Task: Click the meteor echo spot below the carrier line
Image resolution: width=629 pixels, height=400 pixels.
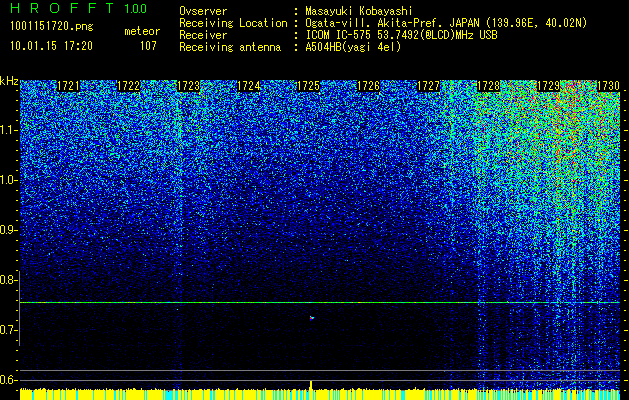Action: coord(312,318)
